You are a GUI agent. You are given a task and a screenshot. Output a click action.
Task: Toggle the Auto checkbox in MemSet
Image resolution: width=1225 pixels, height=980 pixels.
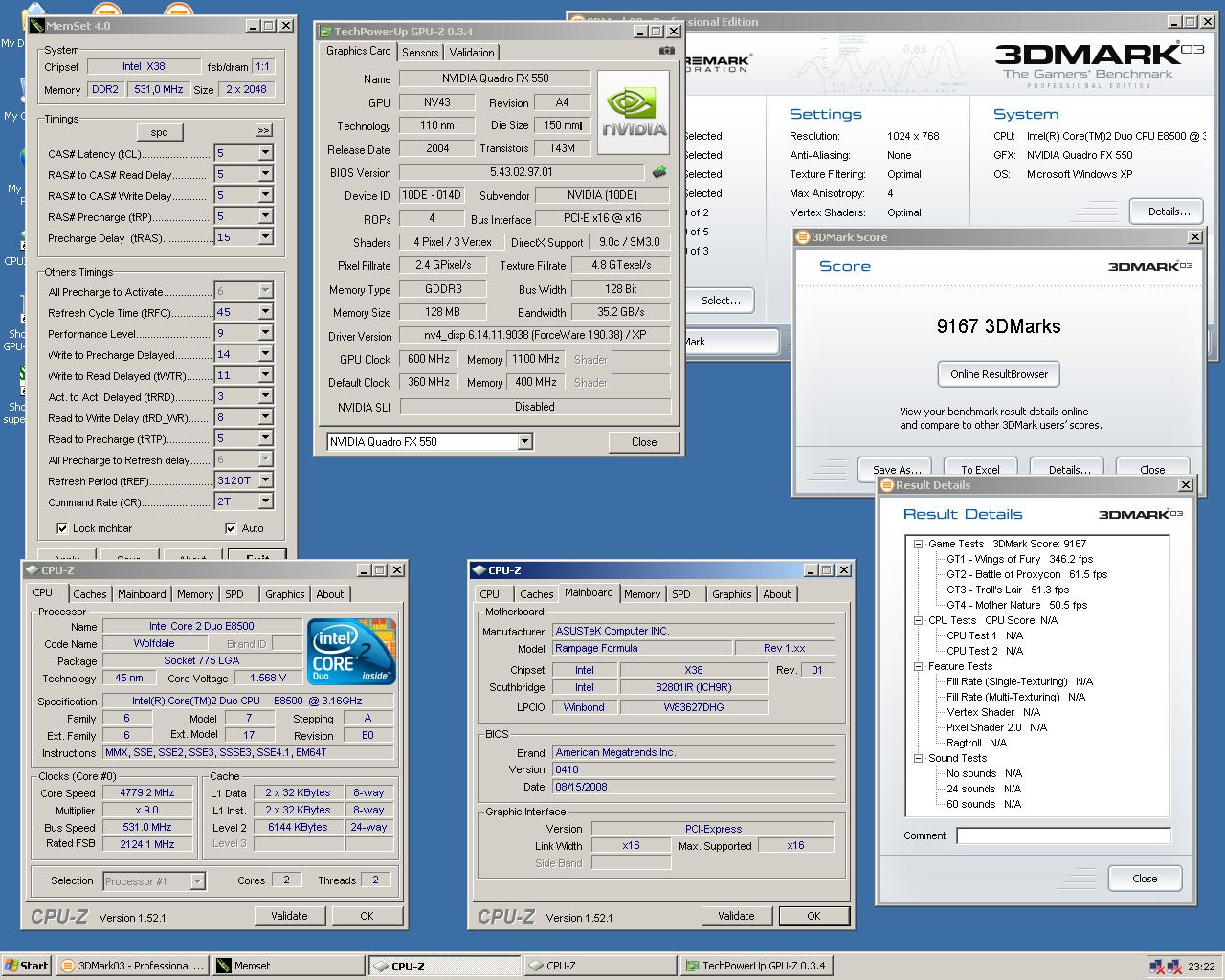(x=231, y=528)
